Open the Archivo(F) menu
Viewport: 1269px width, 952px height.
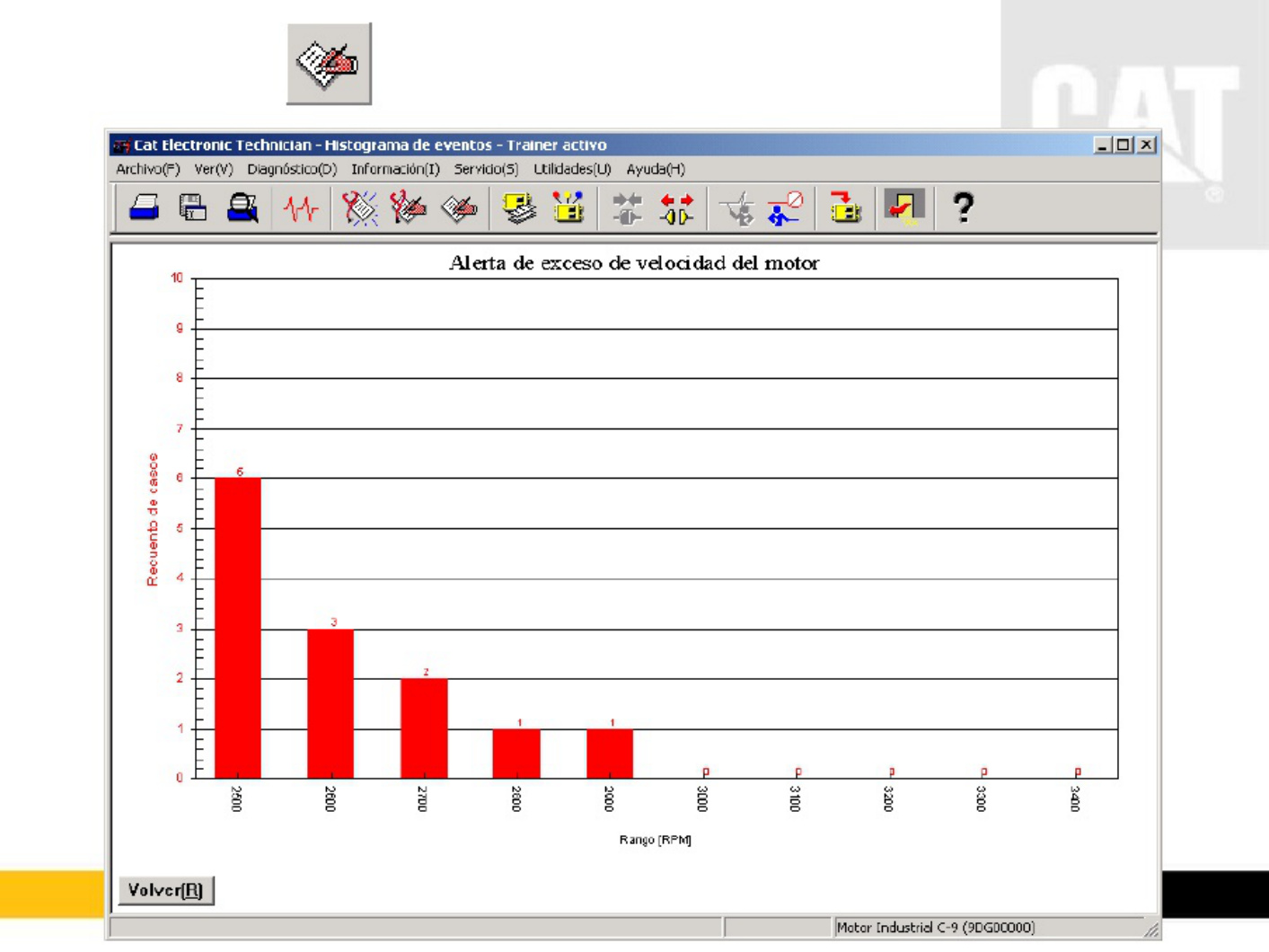[x=148, y=169]
